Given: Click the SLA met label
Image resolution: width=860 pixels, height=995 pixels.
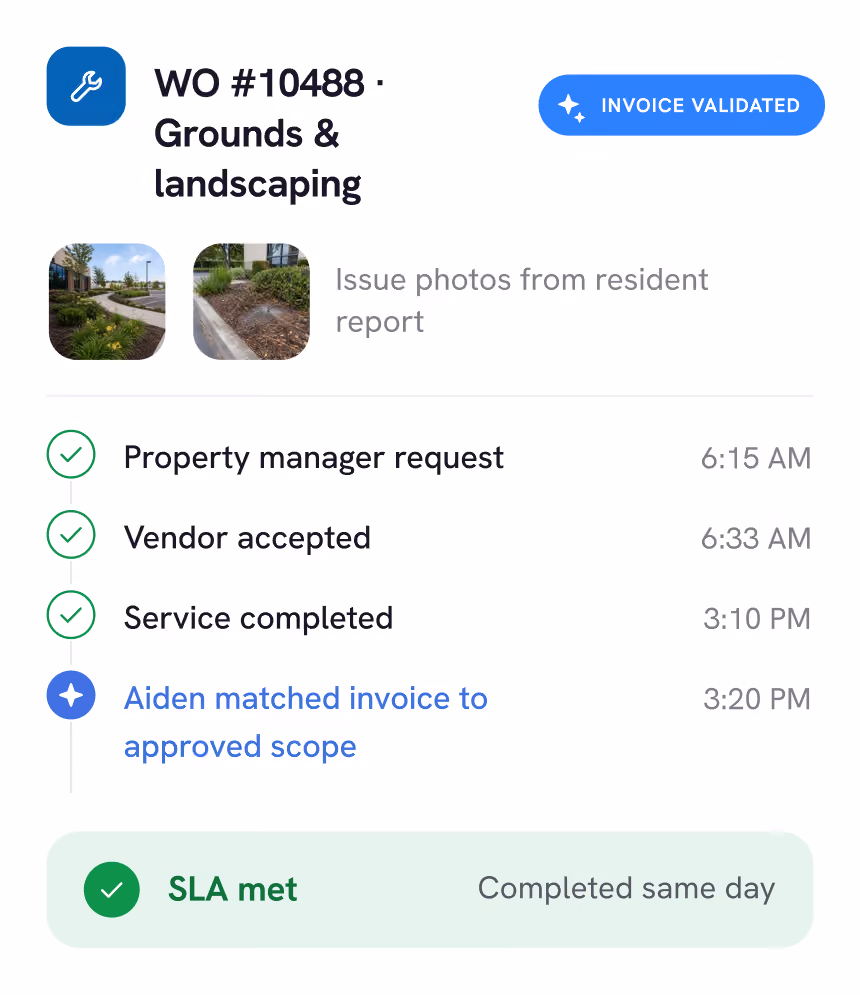Looking at the screenshot, I should click(x=232, y=890).
